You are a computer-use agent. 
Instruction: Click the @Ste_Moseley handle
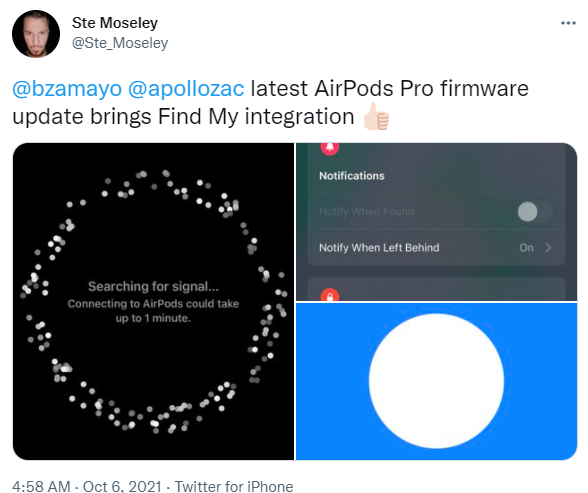click(x=120, y=43)
